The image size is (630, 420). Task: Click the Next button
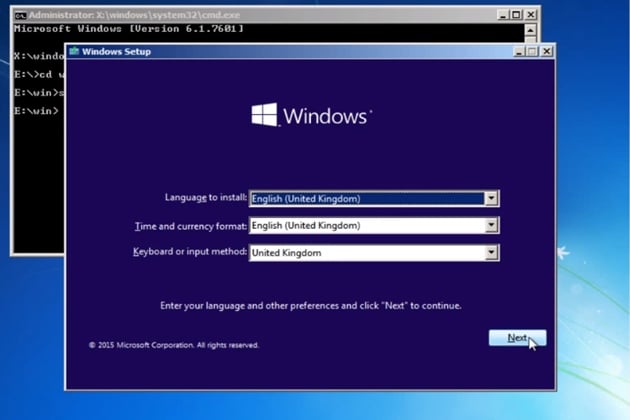point(517,338)
